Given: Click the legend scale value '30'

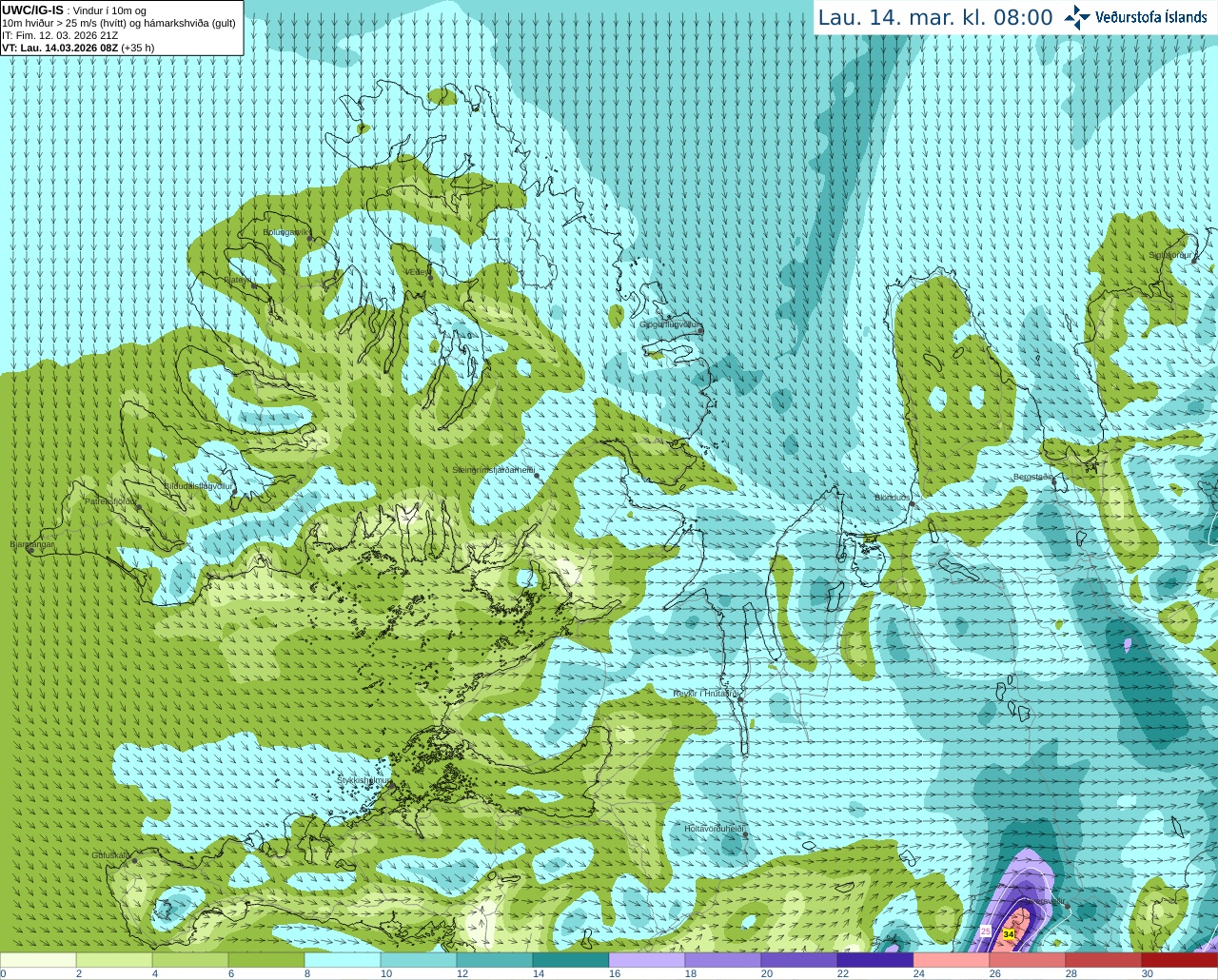Looking at the screenshot, I should pyautogui.click(x=1148, y=973).
